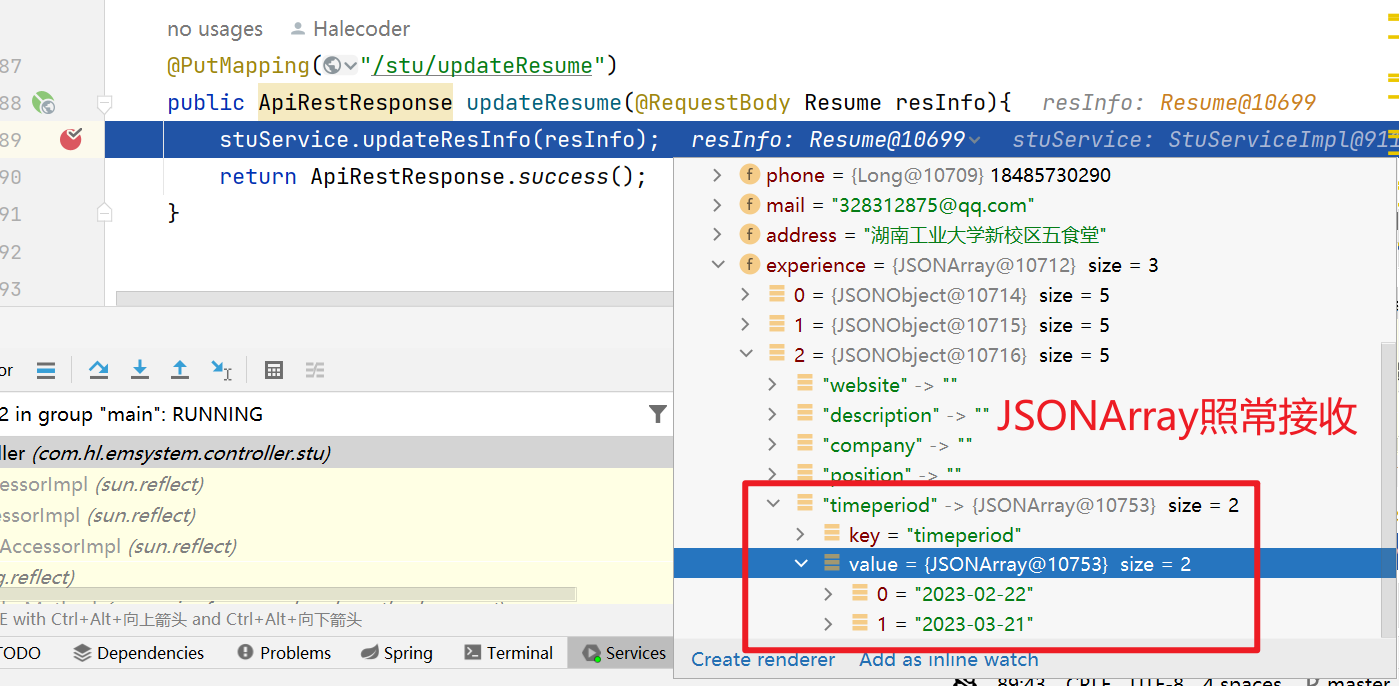The image size is (1399, 686).
Task: Click the Add as inline watch link
Action: point(949,660)
